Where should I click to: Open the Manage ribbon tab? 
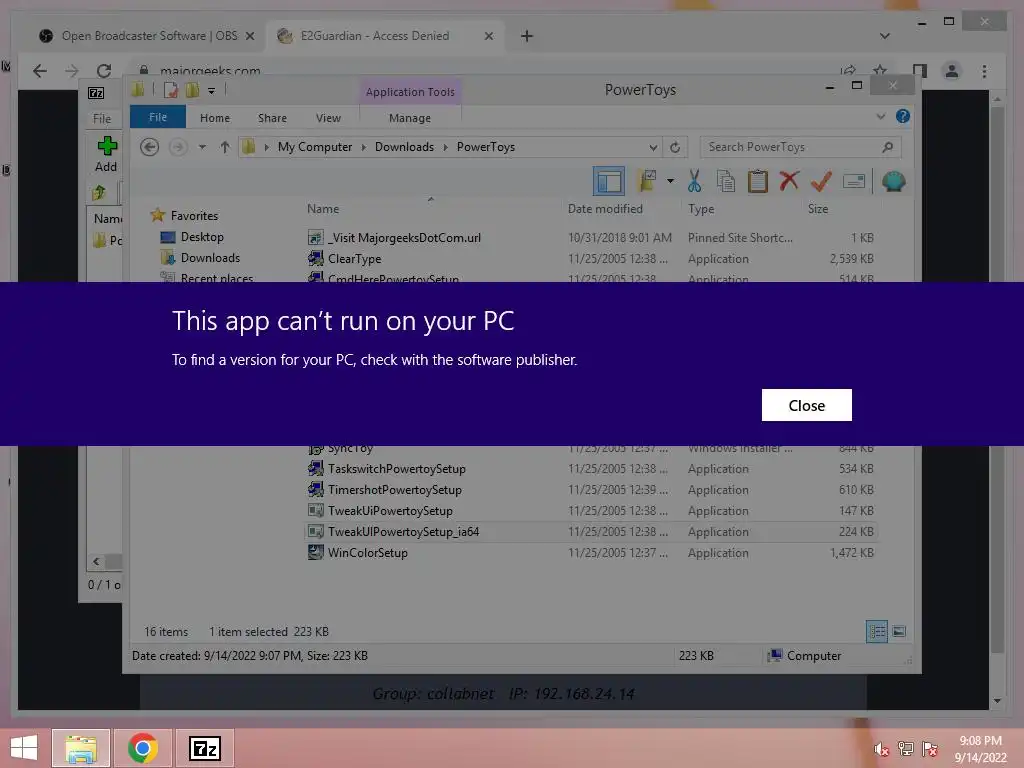pyautogui.click(x=409, y=118)
